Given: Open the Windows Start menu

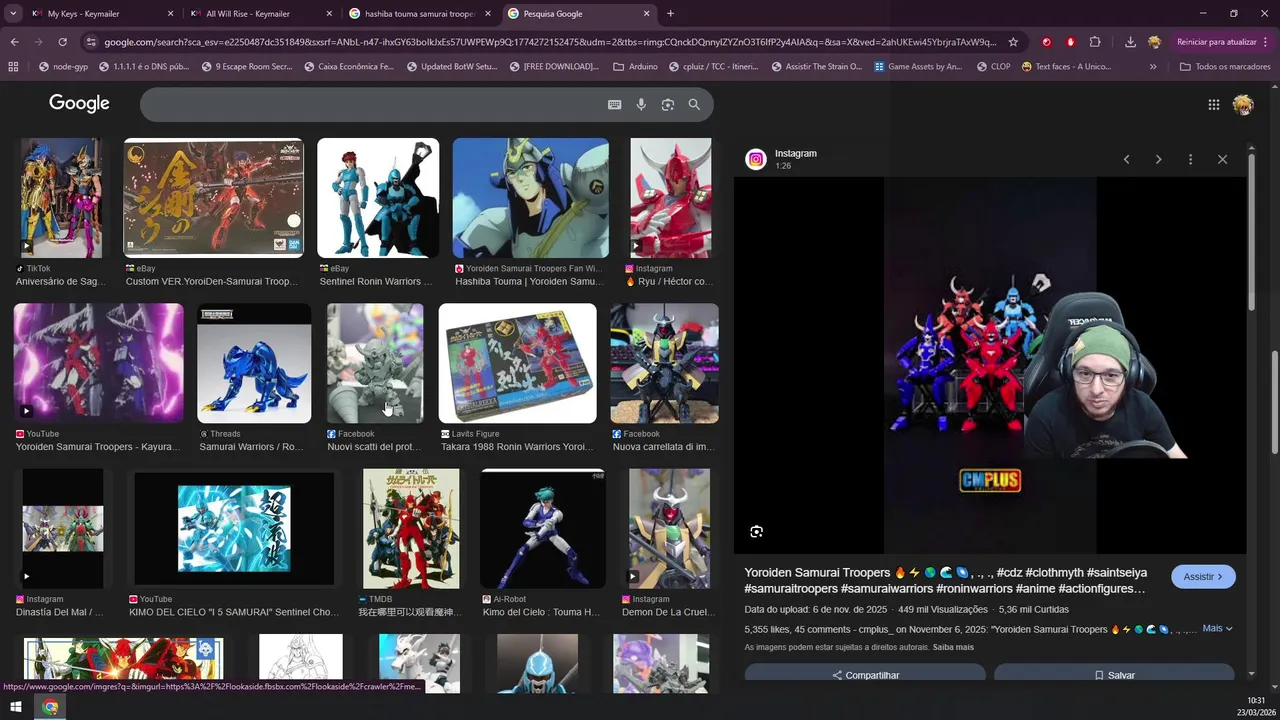Looking at the screenshot, I should click(x=15, y=707).
